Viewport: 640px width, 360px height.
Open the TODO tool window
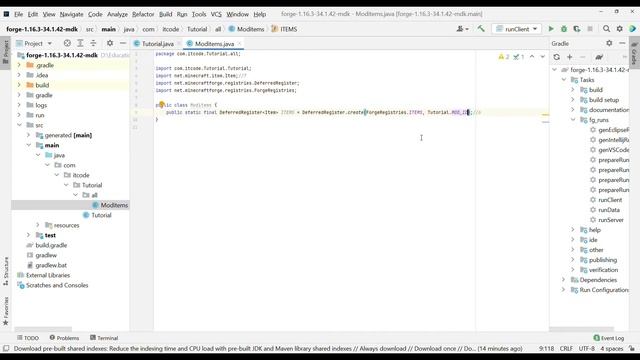coord(28,338)
